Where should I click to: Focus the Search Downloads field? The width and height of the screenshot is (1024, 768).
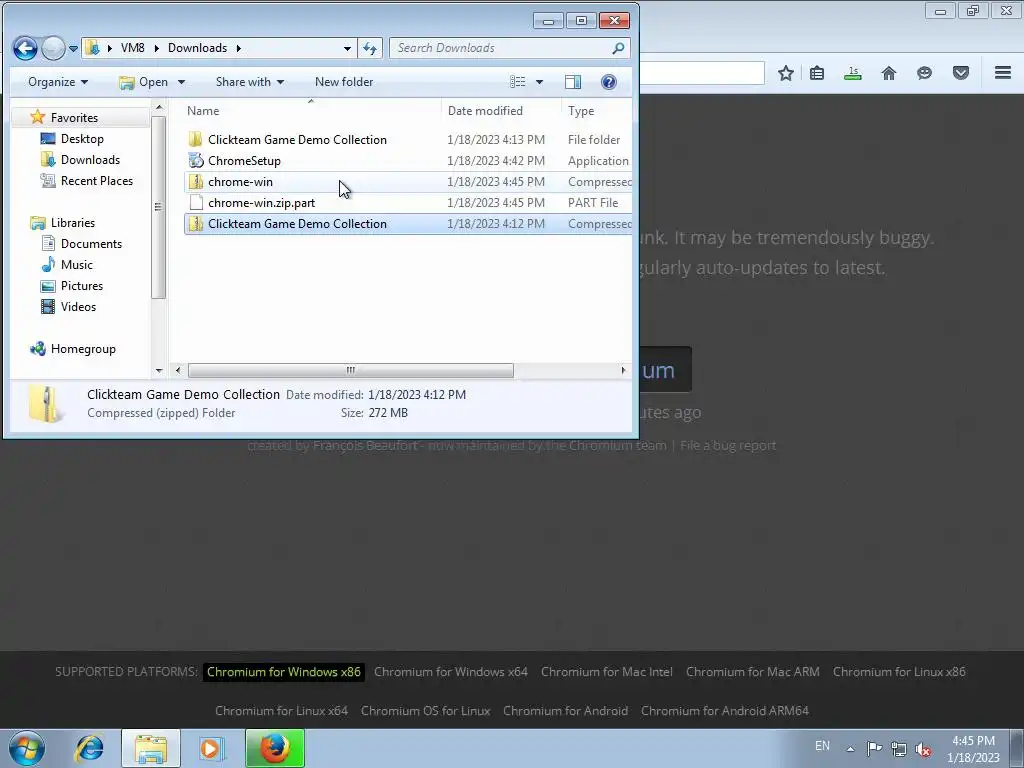pyautogui.click(x=503, y=48)
